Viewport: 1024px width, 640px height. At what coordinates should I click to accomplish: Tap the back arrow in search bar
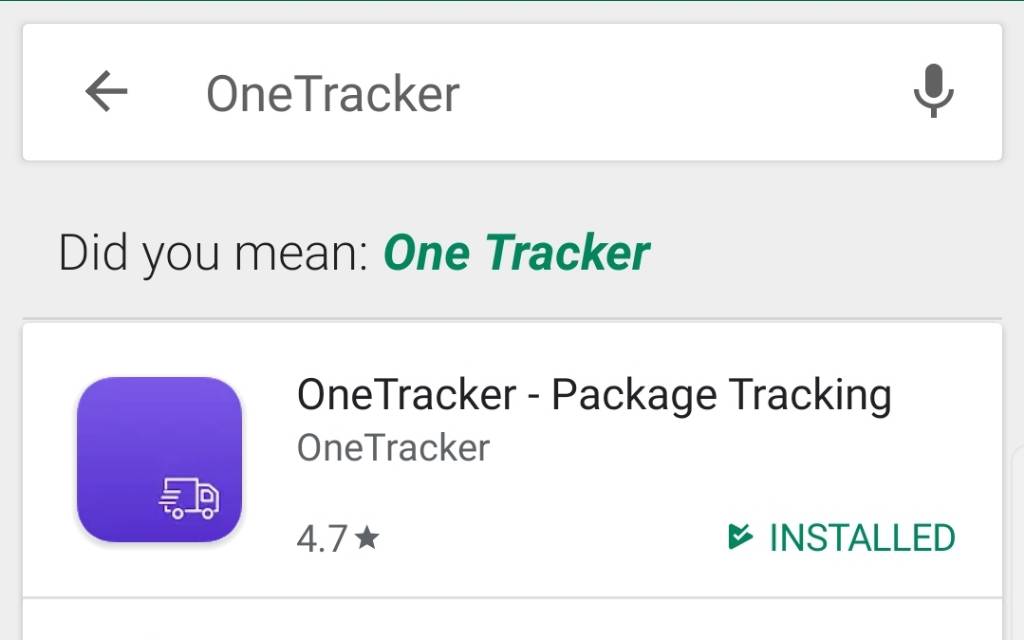[x=106, y=93]
